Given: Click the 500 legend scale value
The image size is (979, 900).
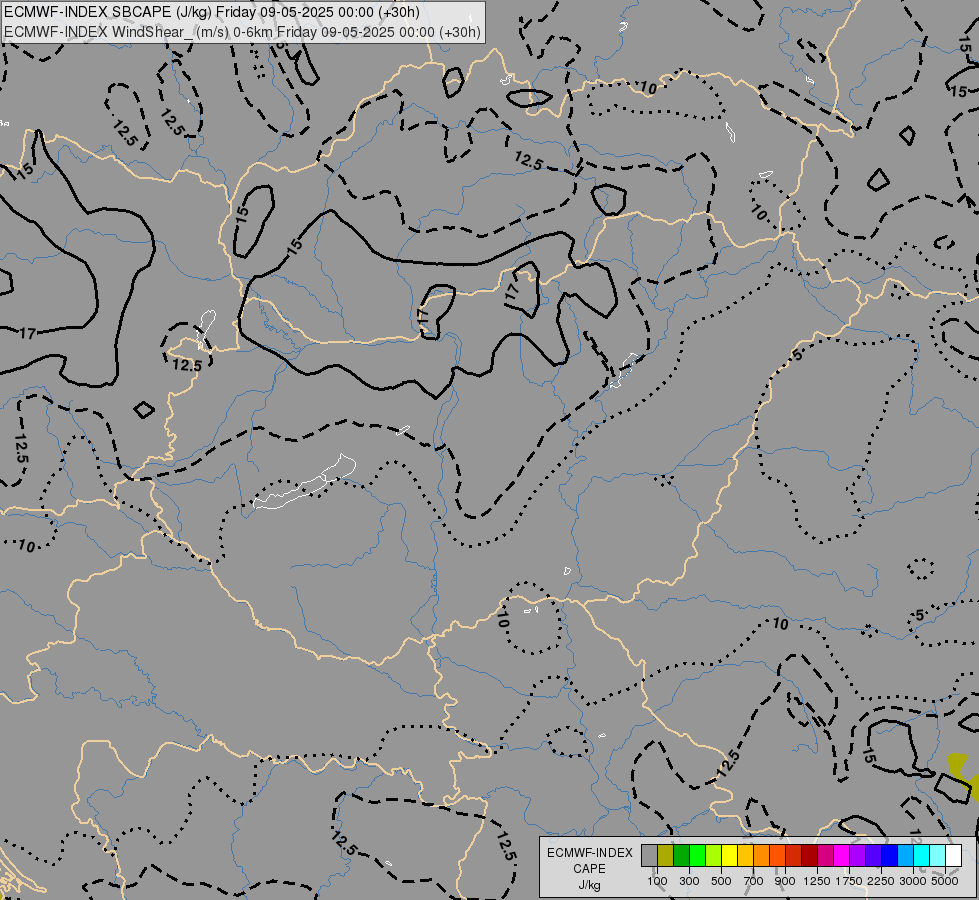Looking at the screenshot, I should click(x=721, y=881).
